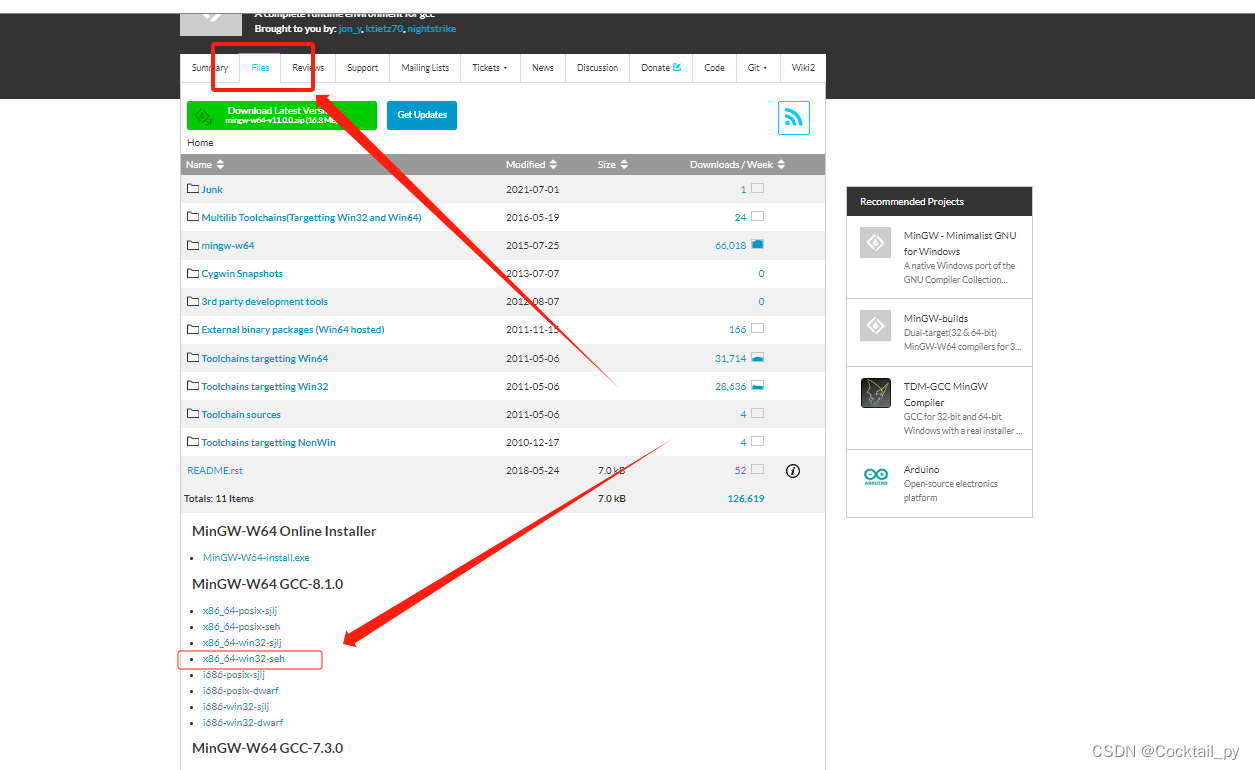1255x770 pixels.
Task: Click the i686-win32-dwarf link
Action: coord(243,723)
